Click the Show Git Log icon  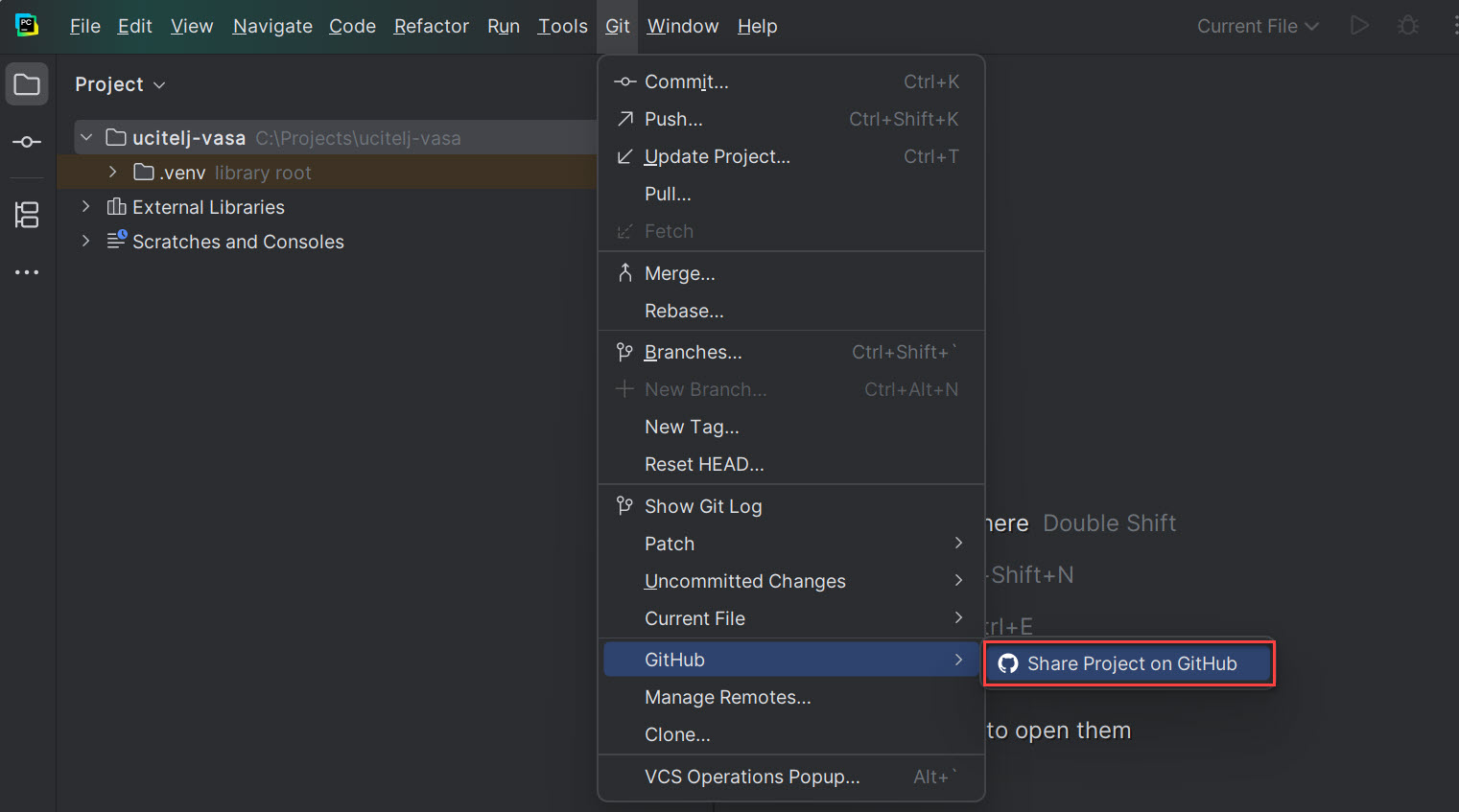click(x=624, y=505)
